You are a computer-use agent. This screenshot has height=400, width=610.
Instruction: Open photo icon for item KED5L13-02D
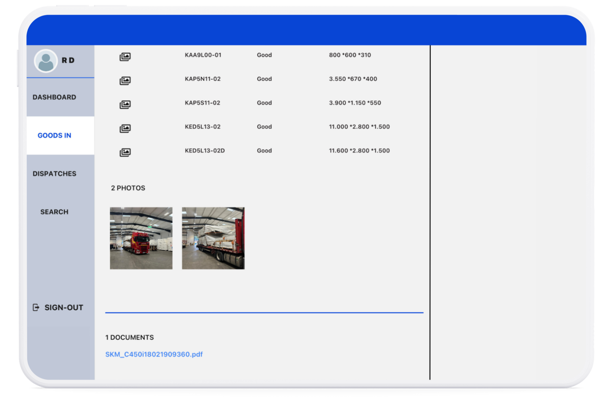[125, 152]
